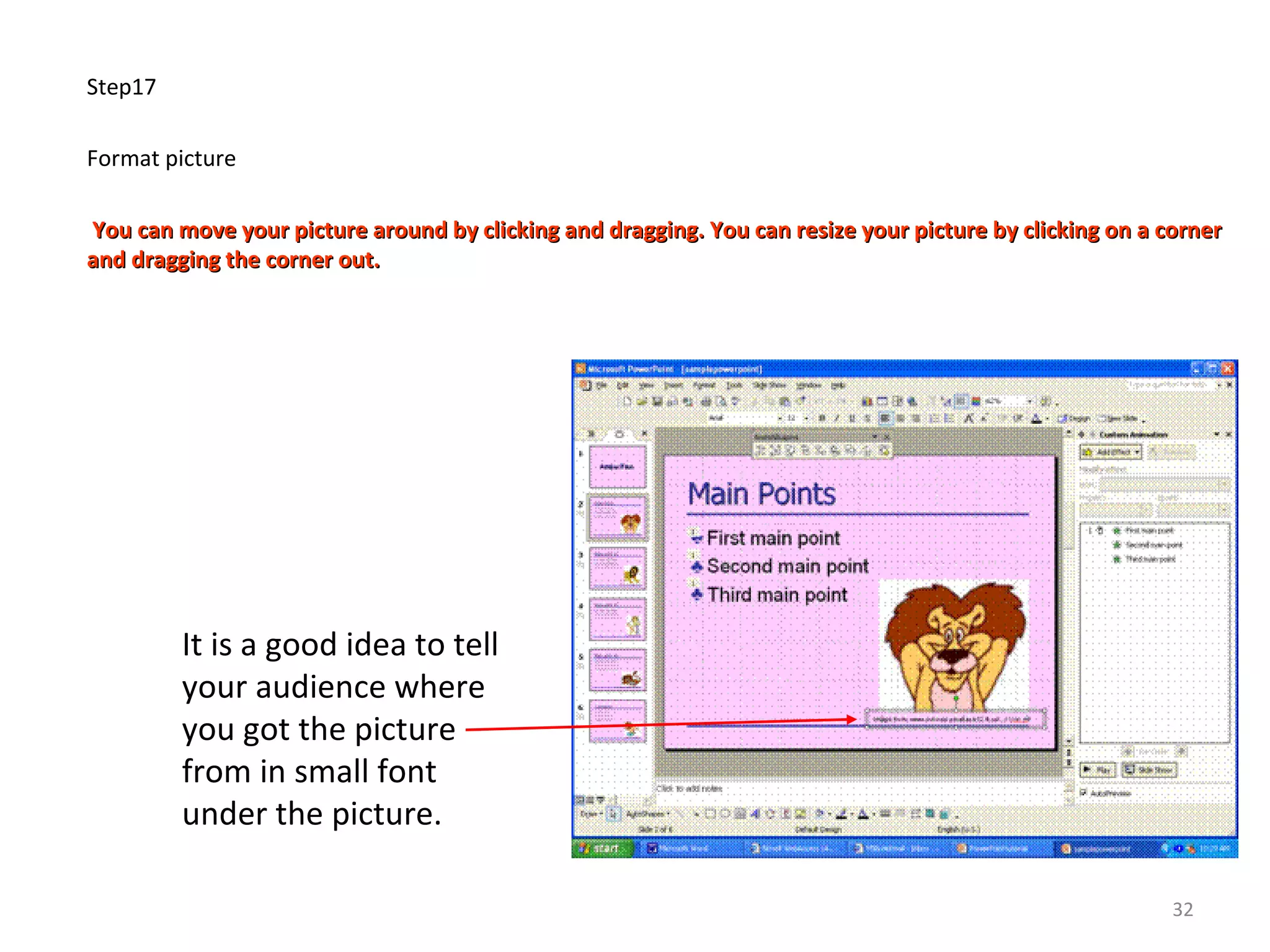
Task: Toggle Underline formatting in toolbar
Action: point(852,418)
